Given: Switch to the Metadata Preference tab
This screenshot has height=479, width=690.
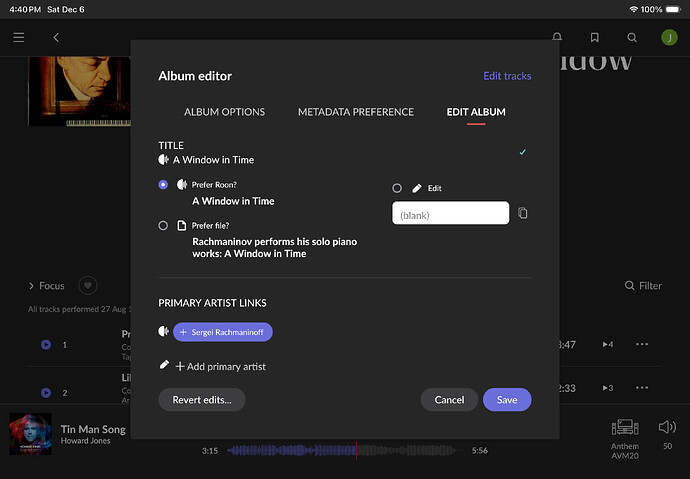Looking at the screenshot, I should (x=356, y=112).
